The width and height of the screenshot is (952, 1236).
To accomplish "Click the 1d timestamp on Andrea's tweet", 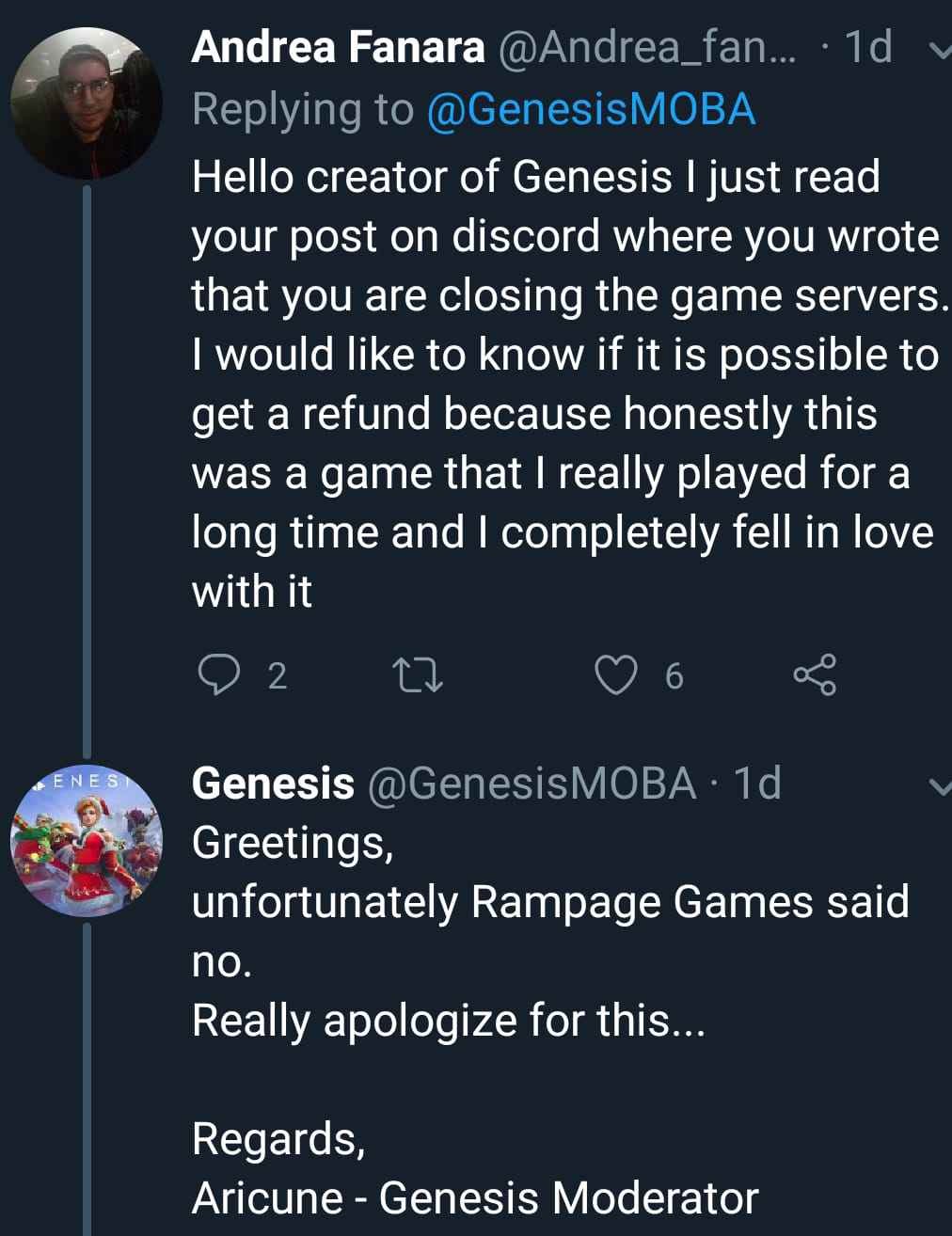I will 867,47.
